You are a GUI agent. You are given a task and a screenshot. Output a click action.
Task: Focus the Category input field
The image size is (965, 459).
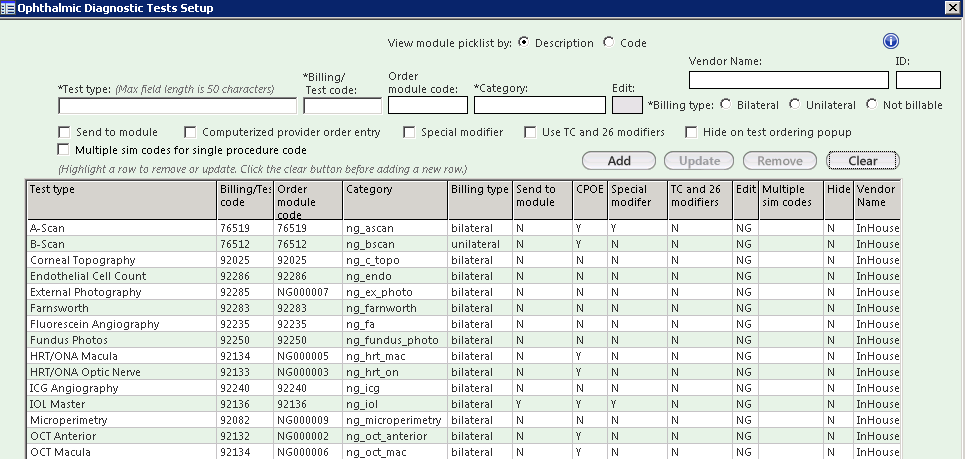(x=540, y=105)
